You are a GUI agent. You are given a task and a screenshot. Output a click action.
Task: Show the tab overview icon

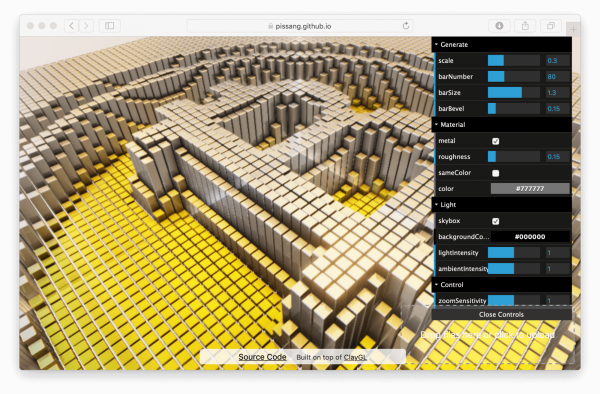tap(551, 26)
